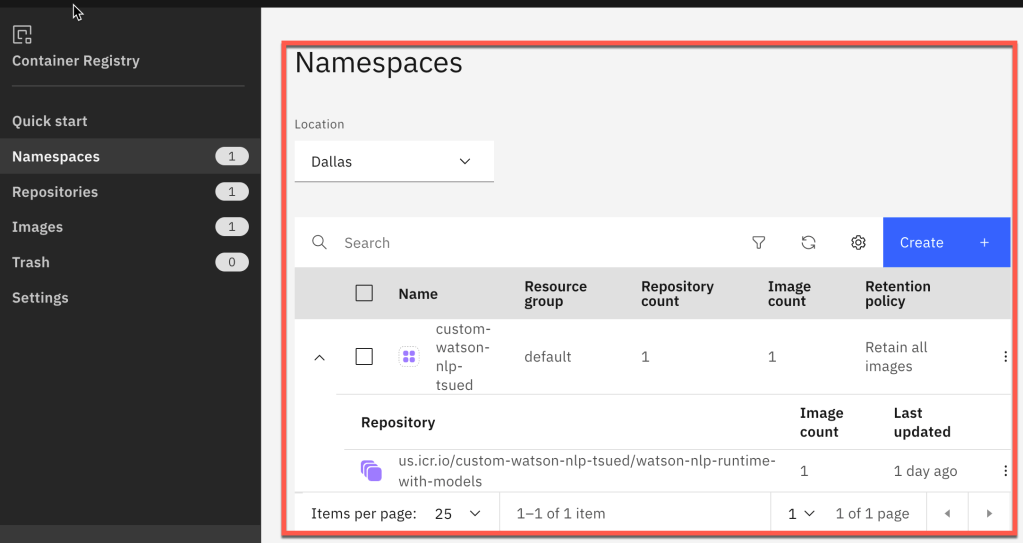This screenshot has height=543, width=1023.
Task: Open overflow menu for custom-watson-nlp-tsued namespace
Action: click(1005, 357)
